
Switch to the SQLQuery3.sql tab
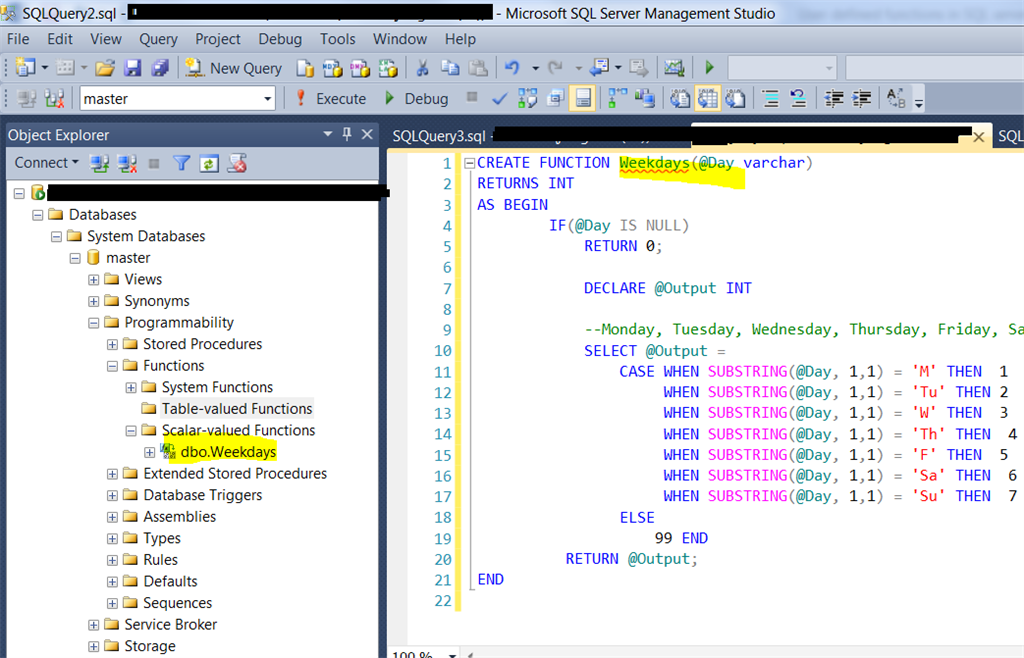pos(430,136)
